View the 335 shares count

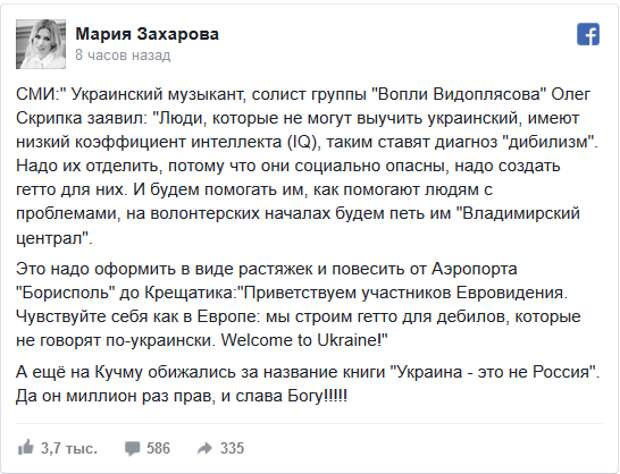(232, 448)
